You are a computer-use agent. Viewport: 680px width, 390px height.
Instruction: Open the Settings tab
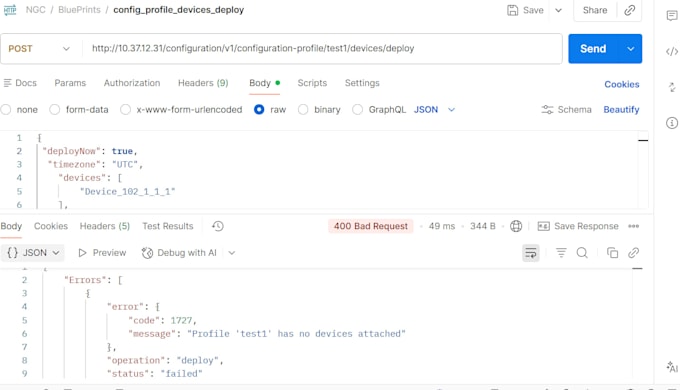[362, 83]
